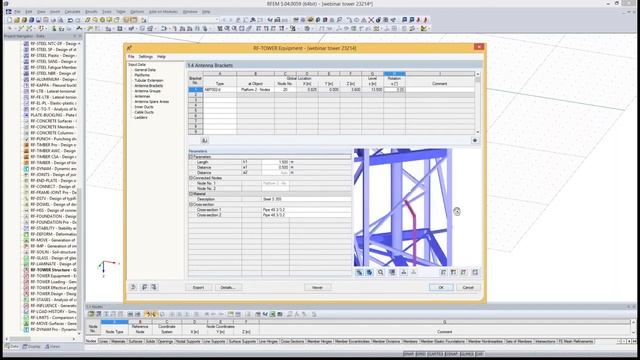Click the fourth icon in the preview toolbar

click(392, 272)
